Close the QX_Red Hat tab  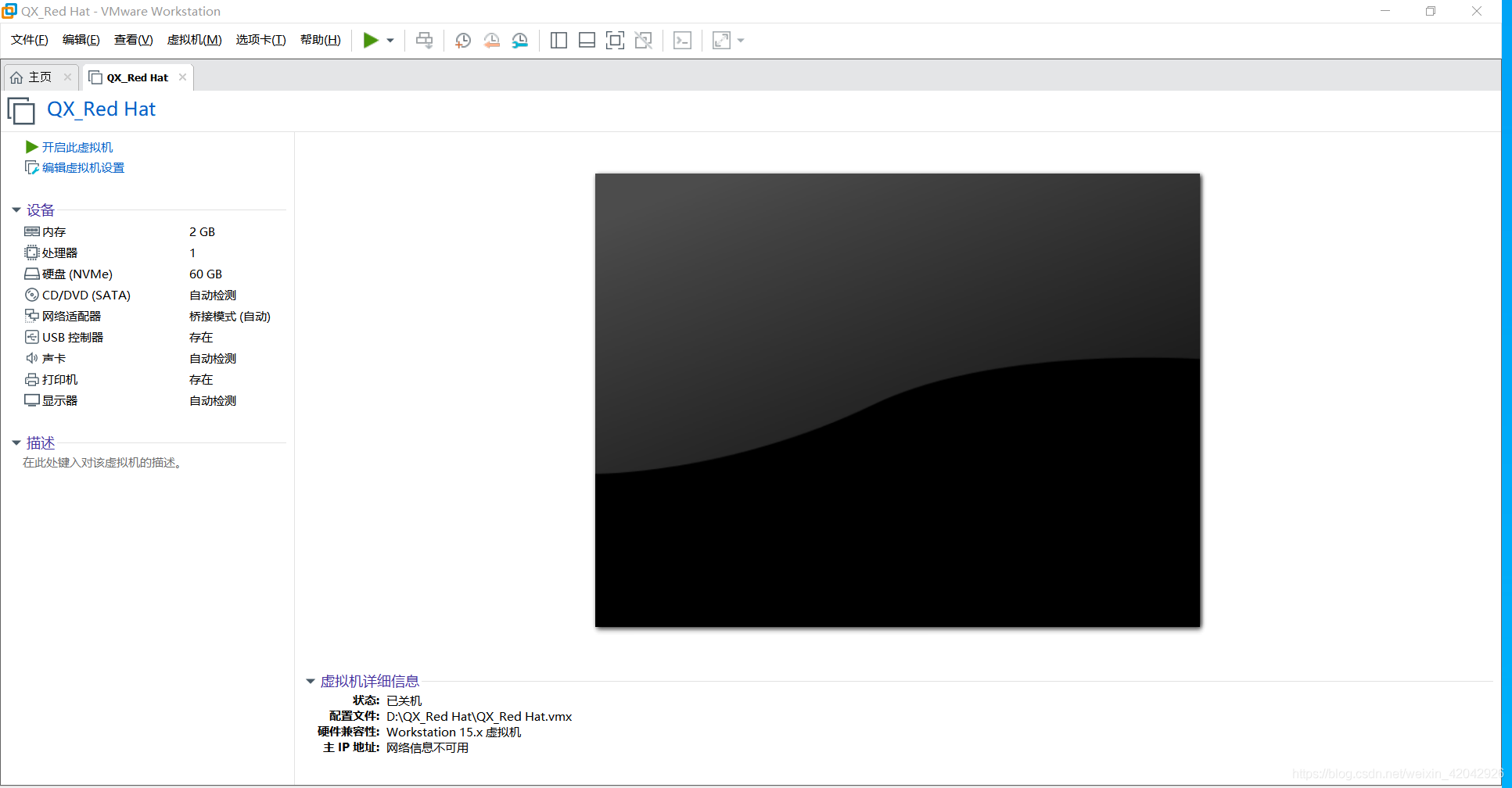tap(182, 77)
